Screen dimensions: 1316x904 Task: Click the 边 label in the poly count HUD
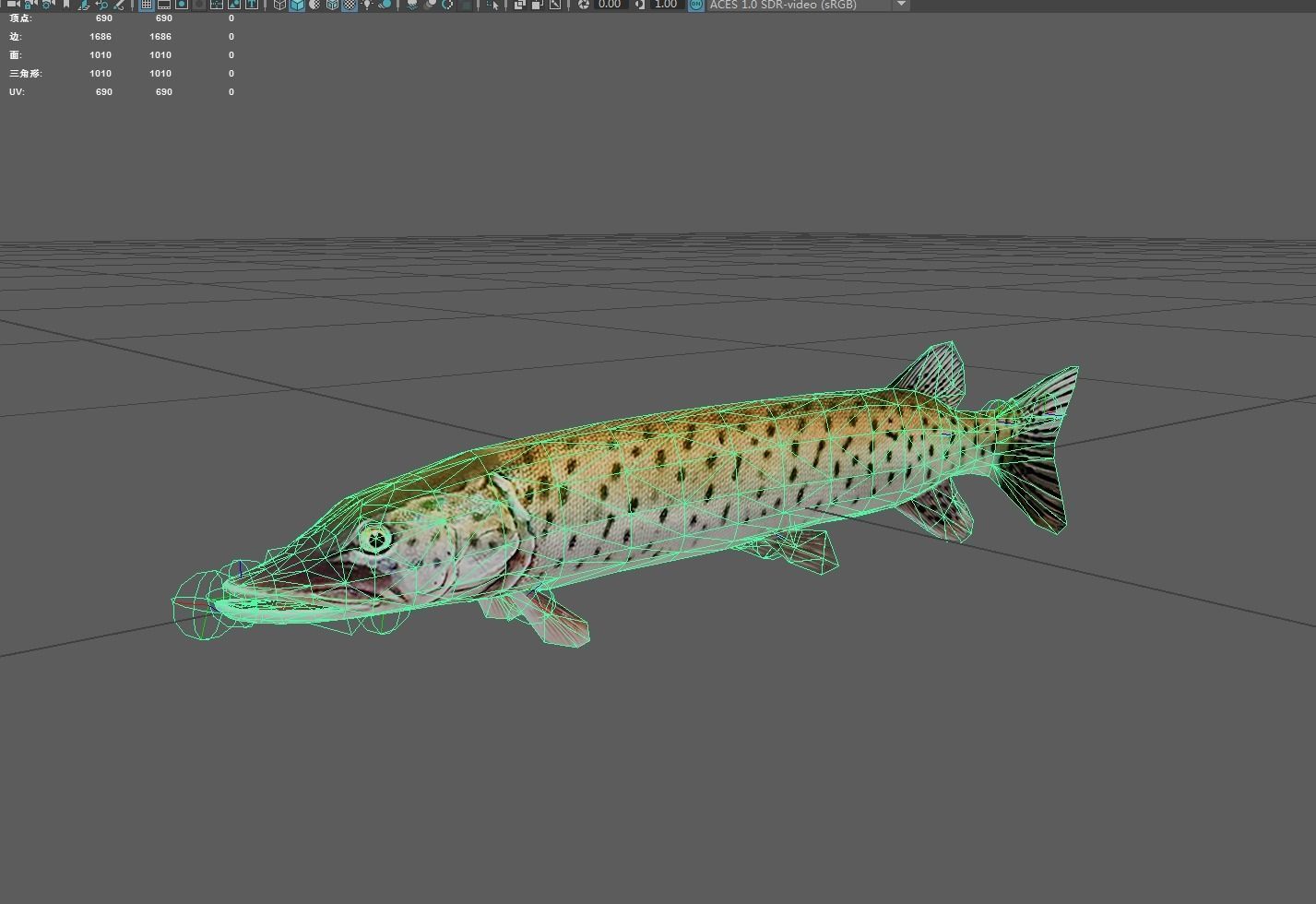coord(15,37)
